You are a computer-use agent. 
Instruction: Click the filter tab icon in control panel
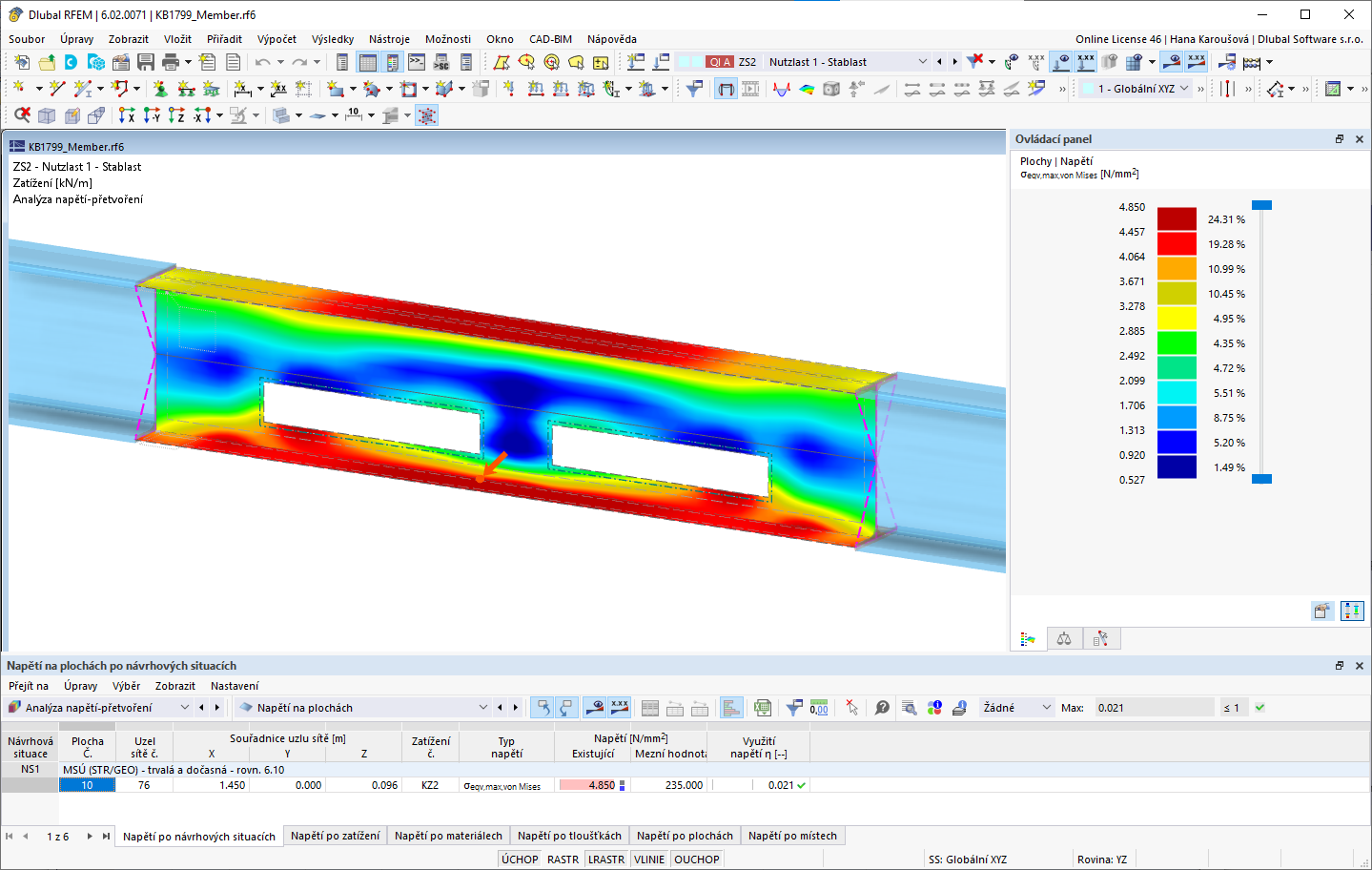pyautogui.click(x=1100, y=639)
